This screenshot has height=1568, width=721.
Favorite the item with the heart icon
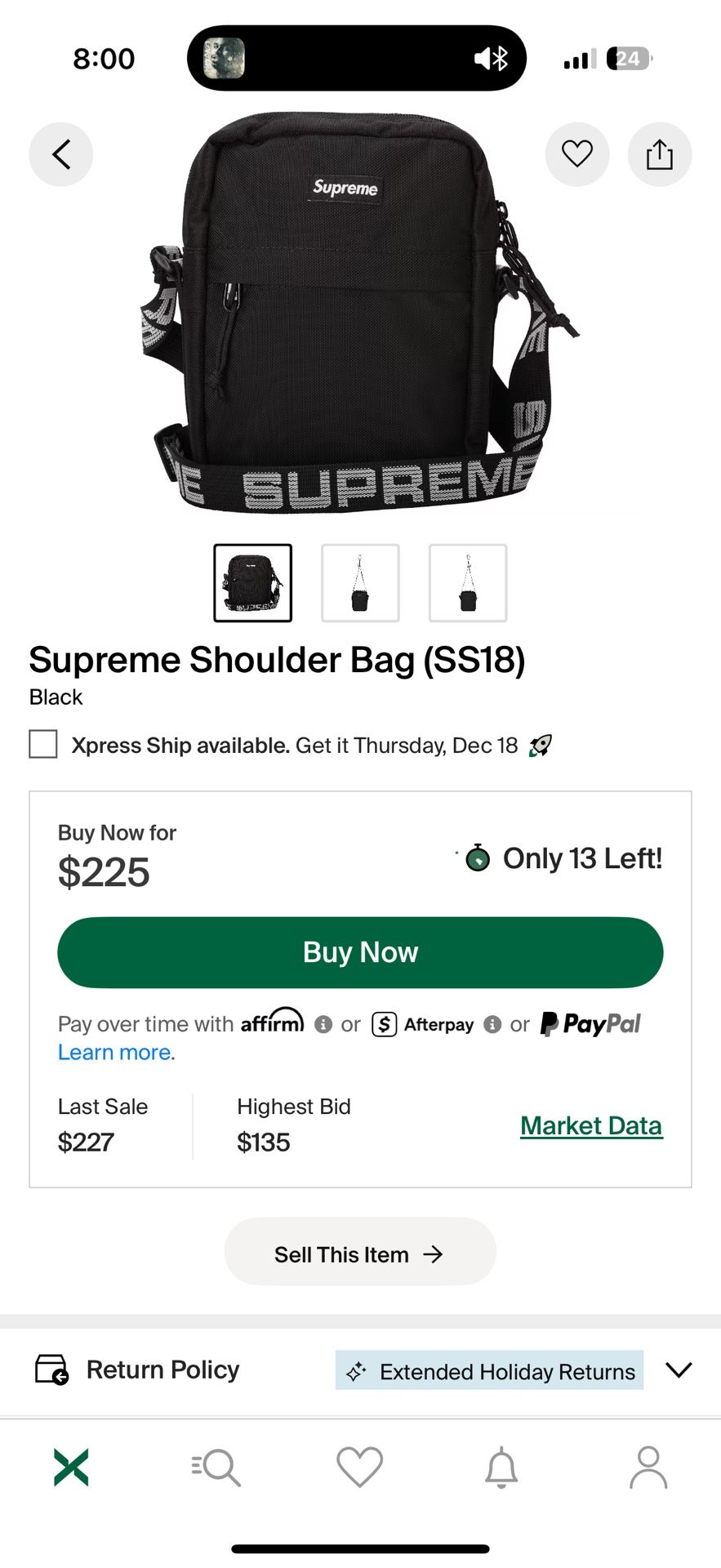pyautogui.click(x=576, y=154)
